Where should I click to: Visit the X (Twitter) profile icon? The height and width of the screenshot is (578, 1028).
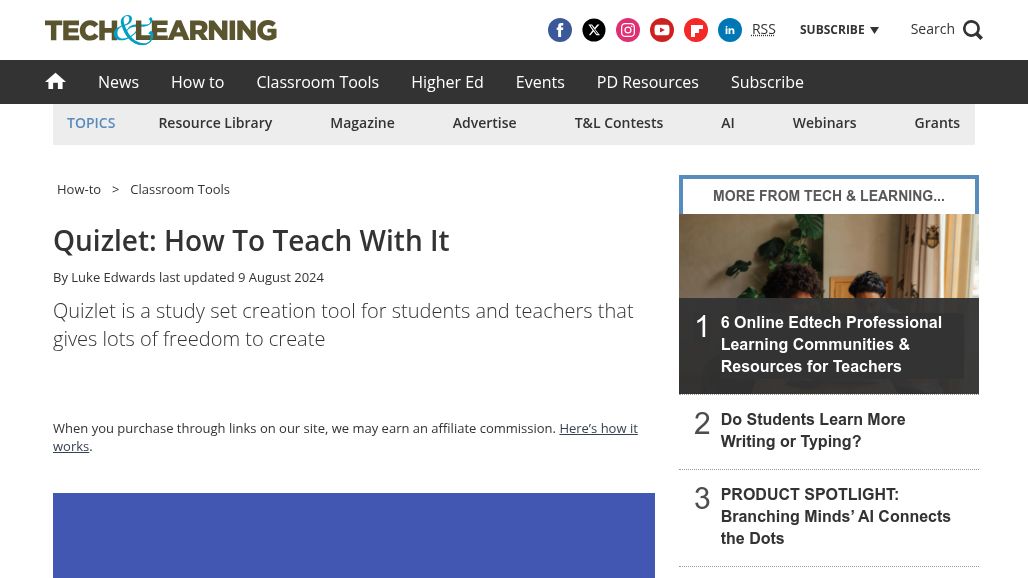click(x=593, y=30)
